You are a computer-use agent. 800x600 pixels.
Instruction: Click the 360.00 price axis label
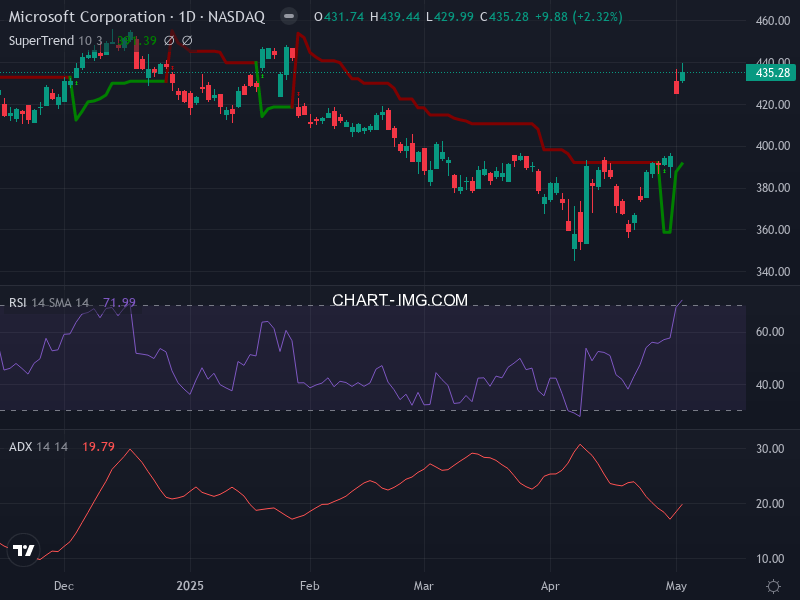773,230
